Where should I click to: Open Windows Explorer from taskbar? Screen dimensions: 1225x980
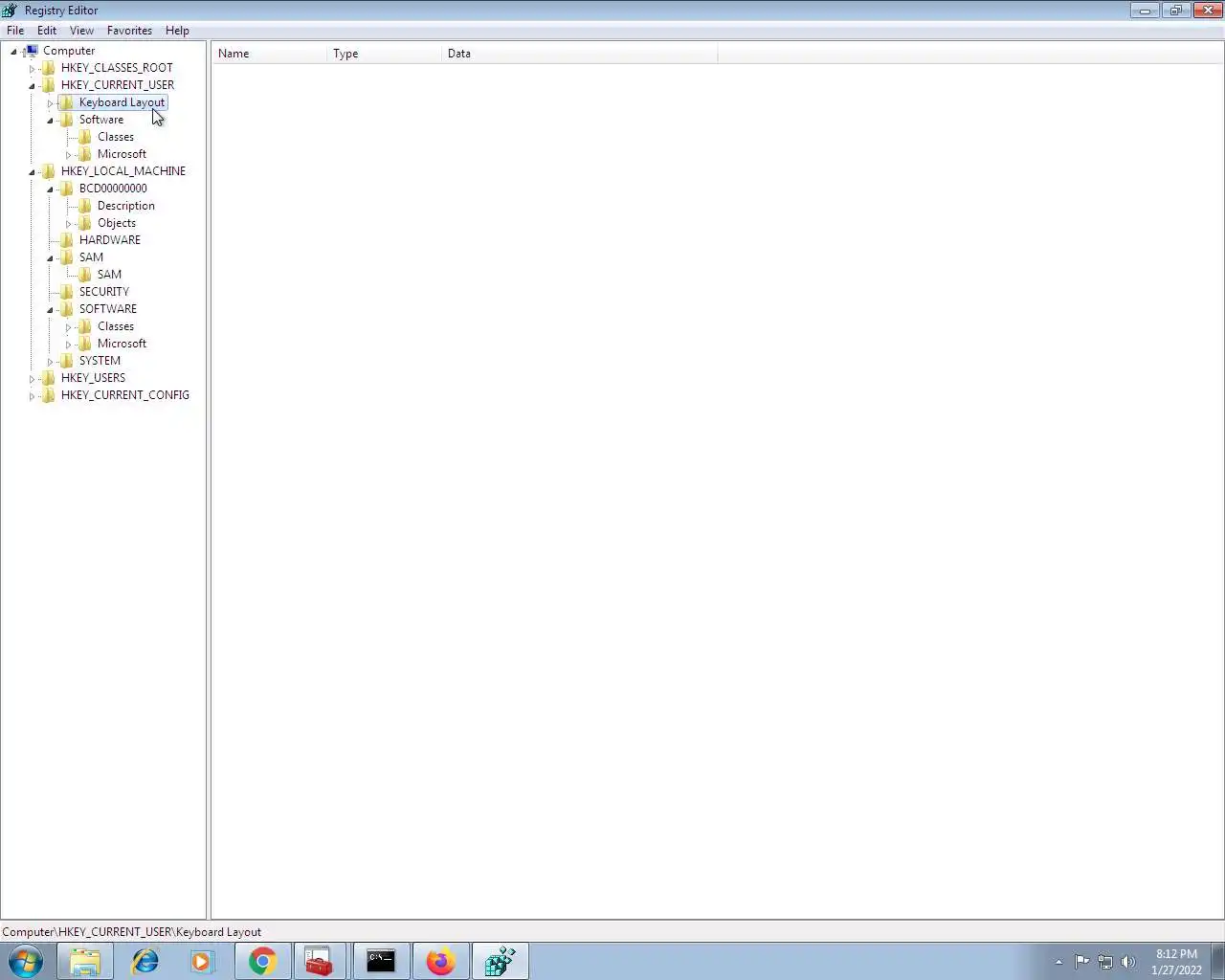click(x=85, y=961)
